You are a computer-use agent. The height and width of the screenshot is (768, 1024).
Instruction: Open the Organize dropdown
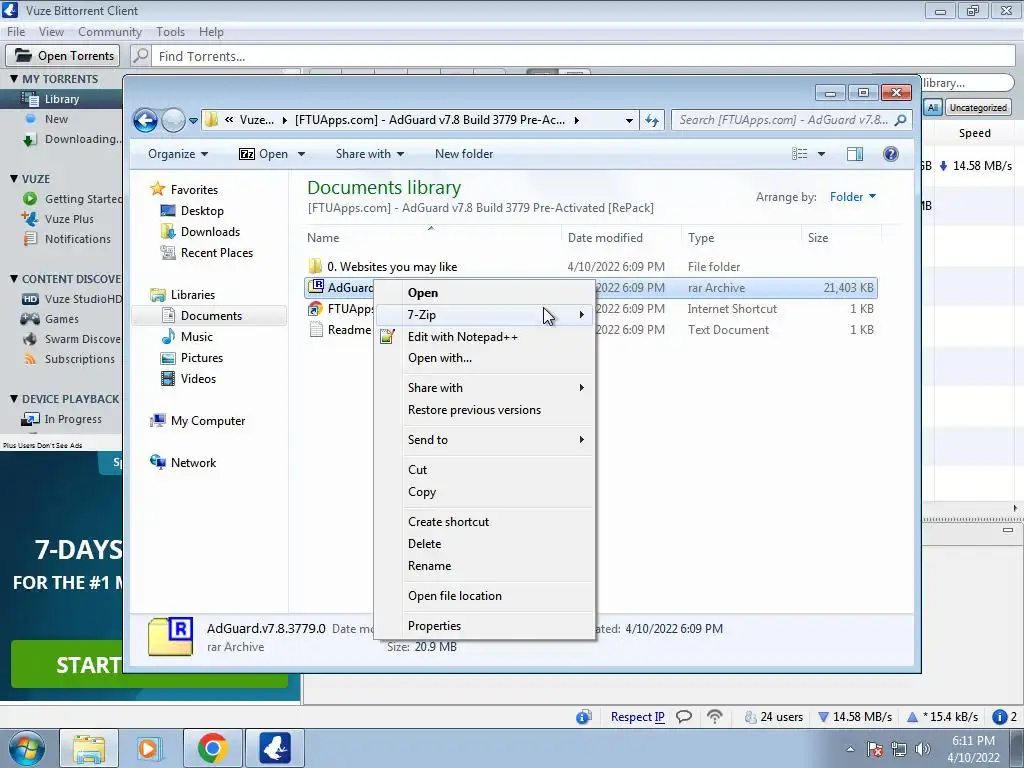(178, 154)
